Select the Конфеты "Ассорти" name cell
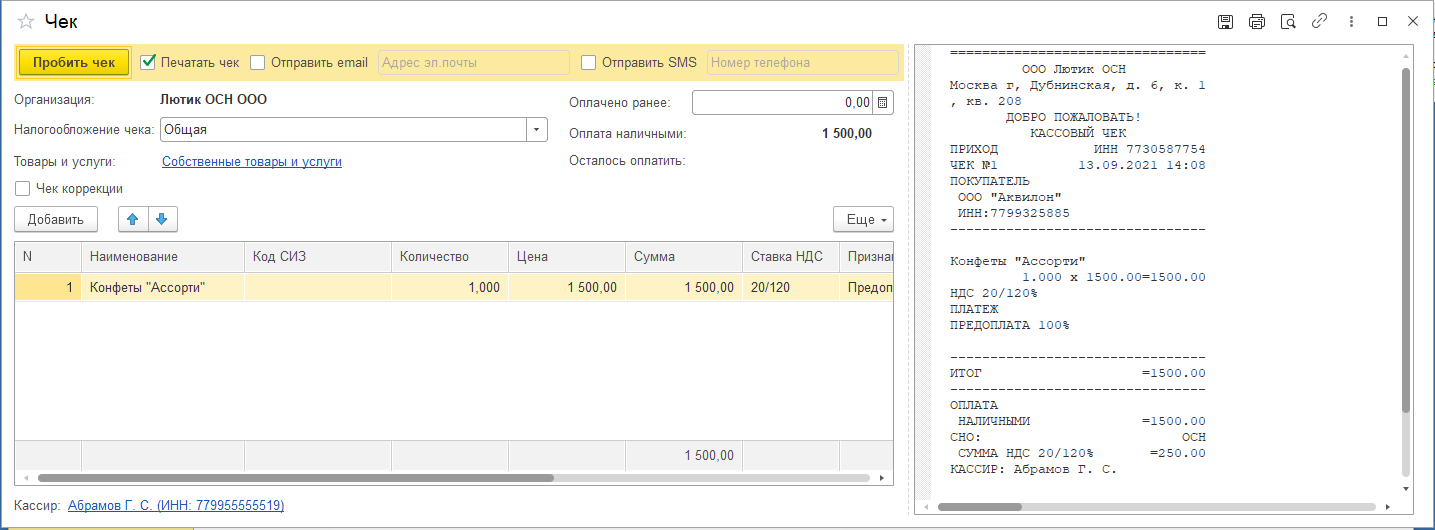 point(162,287)
